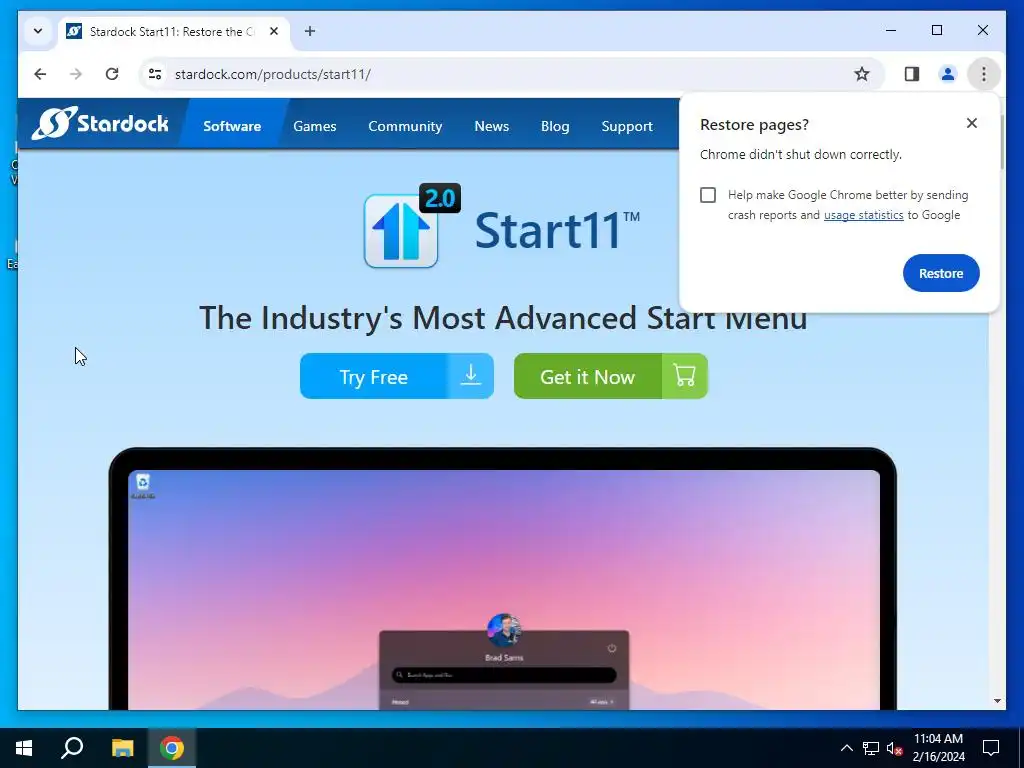The image size is (1024, 768).
Task: Click the Try Free download button
Action: [396, 376]
